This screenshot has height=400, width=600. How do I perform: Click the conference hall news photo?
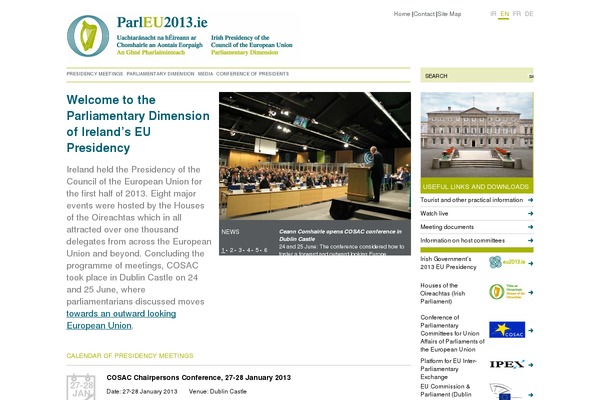click(315, 156)
